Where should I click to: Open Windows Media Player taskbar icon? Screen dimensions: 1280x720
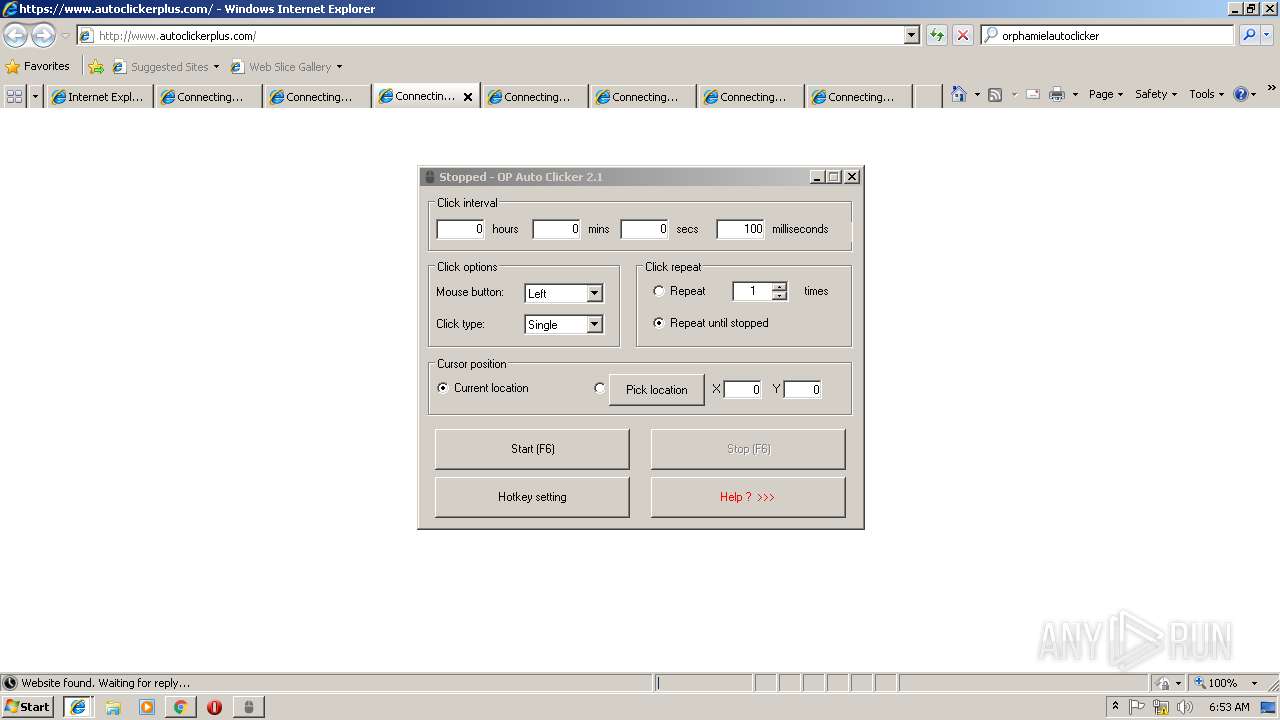click(147, 707)
